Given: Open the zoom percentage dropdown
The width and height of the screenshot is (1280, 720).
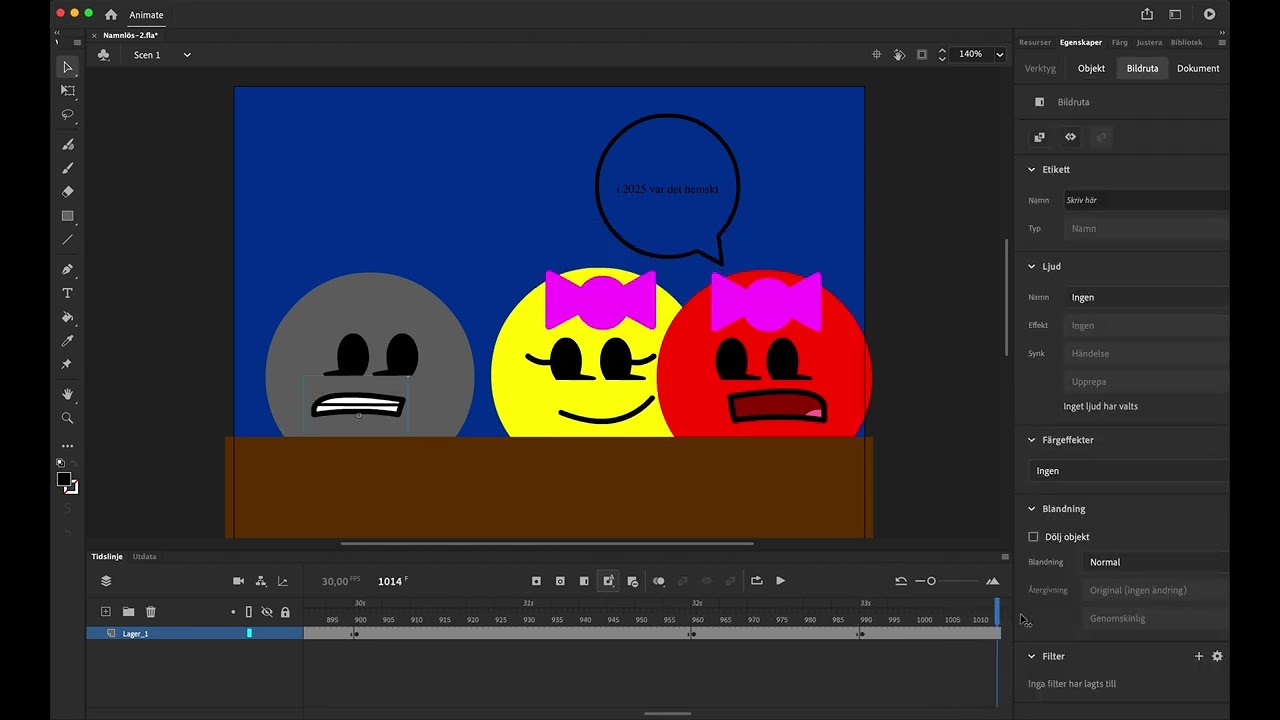Looking at the screenshot, I should coord(999,55).
